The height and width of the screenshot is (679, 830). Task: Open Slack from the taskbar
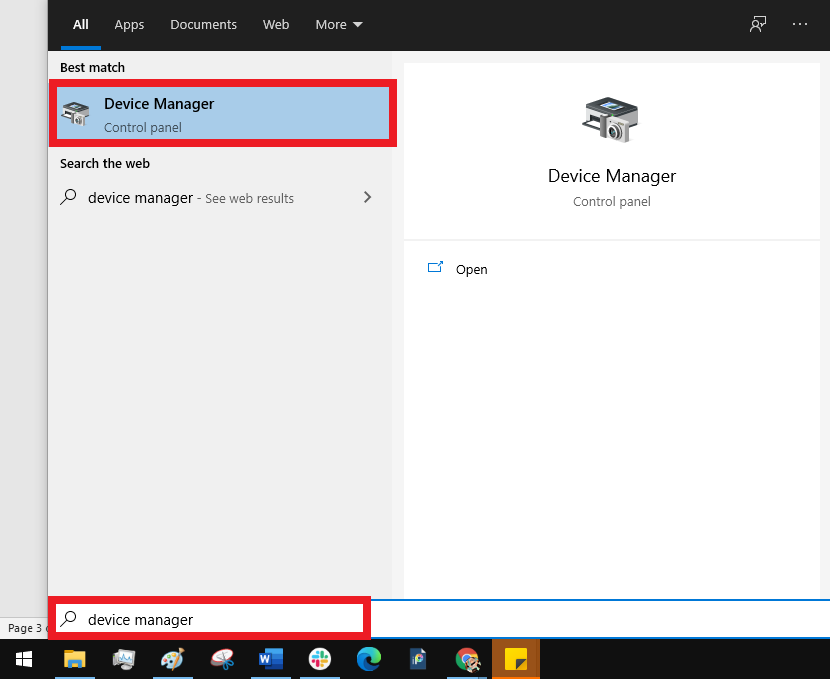[x=320, y=659]
